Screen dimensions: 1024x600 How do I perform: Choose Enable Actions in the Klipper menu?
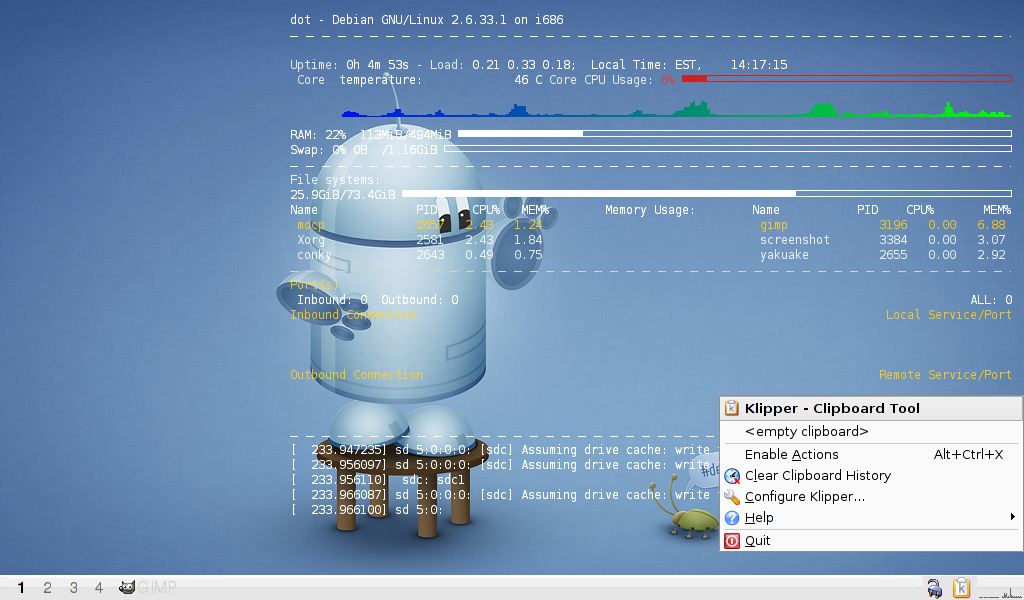click(x=871, y=454)
